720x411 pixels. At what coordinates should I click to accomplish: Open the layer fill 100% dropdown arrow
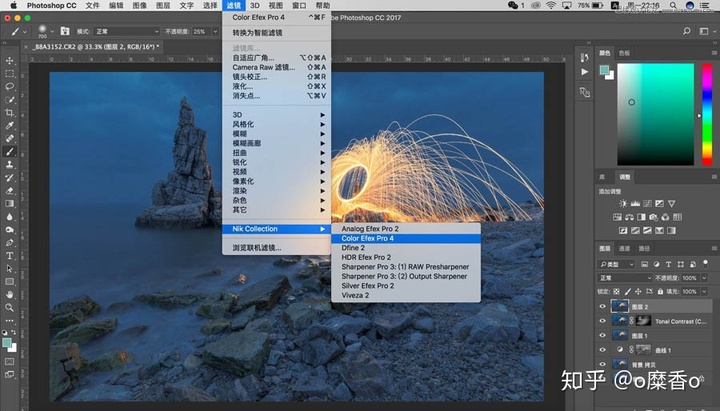(x=704, y=292)
